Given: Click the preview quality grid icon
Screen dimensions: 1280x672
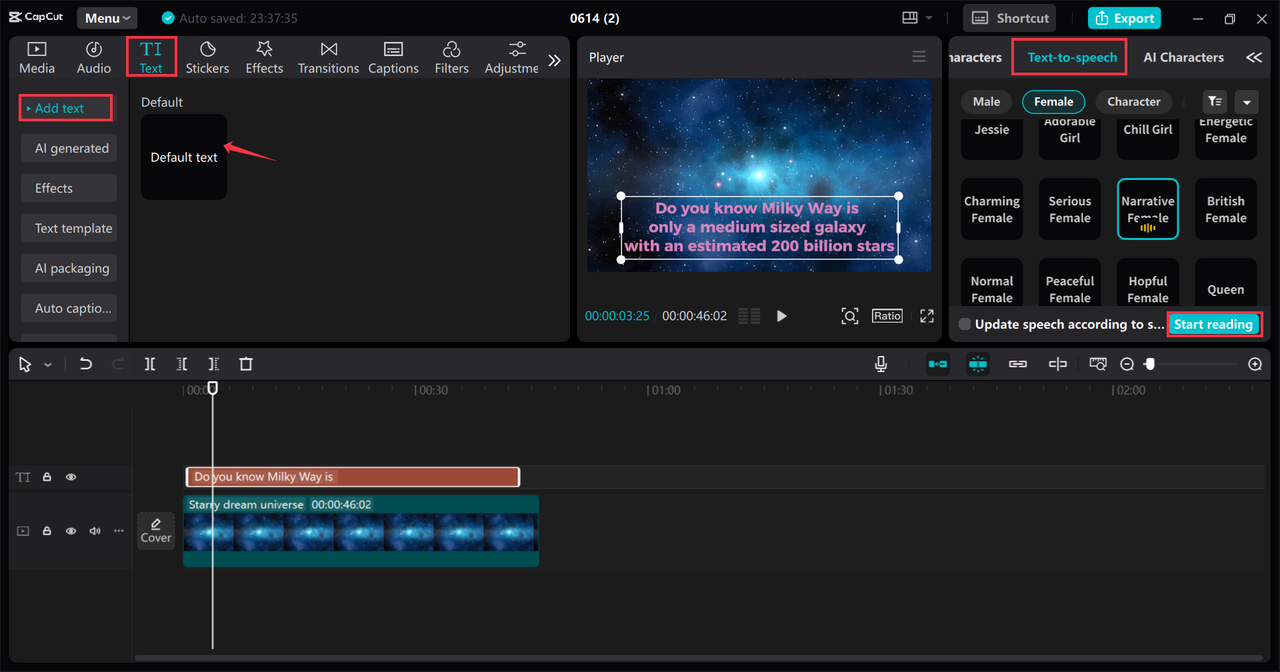Looking at the screenshot, I should 749,316.
